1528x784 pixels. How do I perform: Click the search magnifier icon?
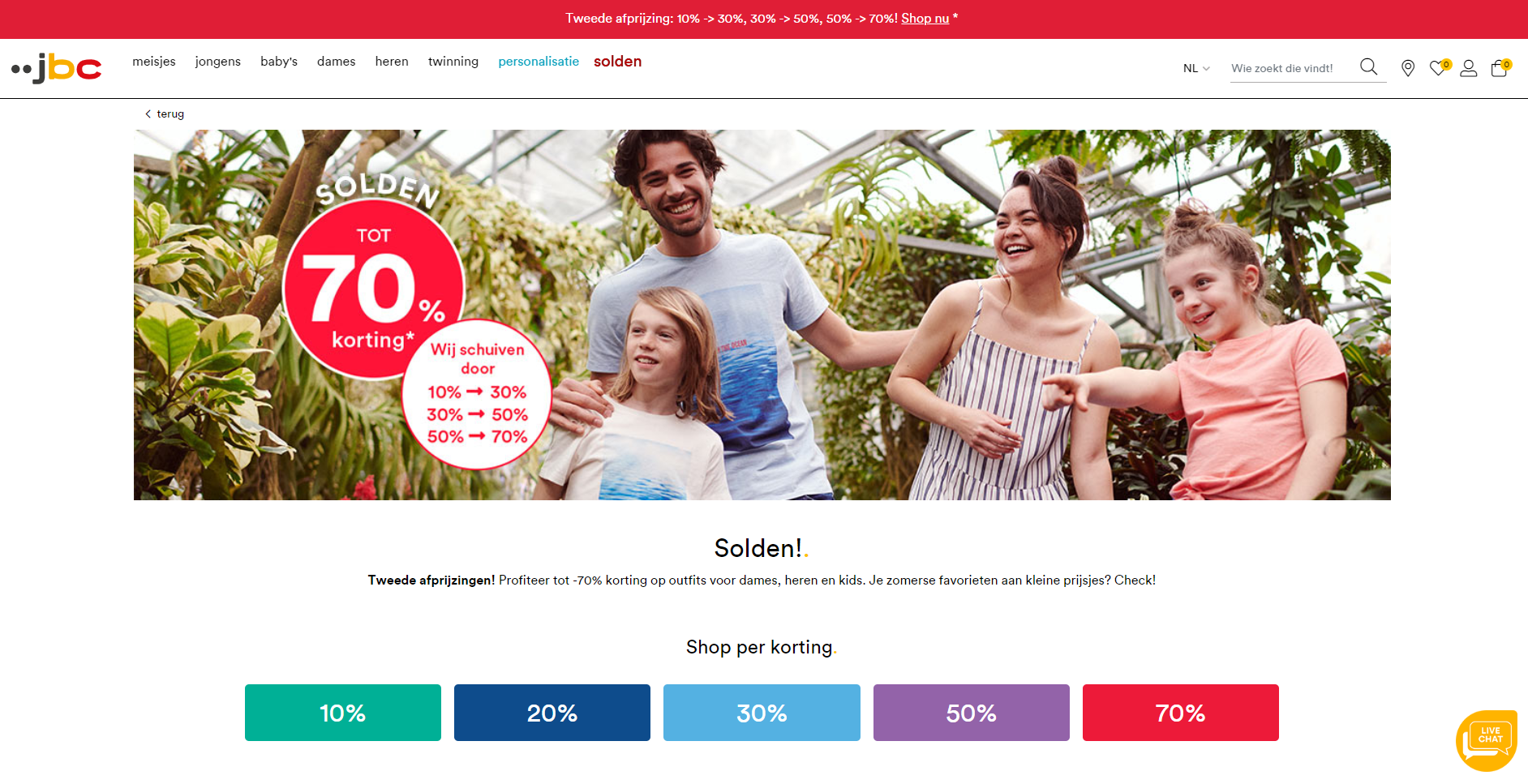(x=1368, y=67)
